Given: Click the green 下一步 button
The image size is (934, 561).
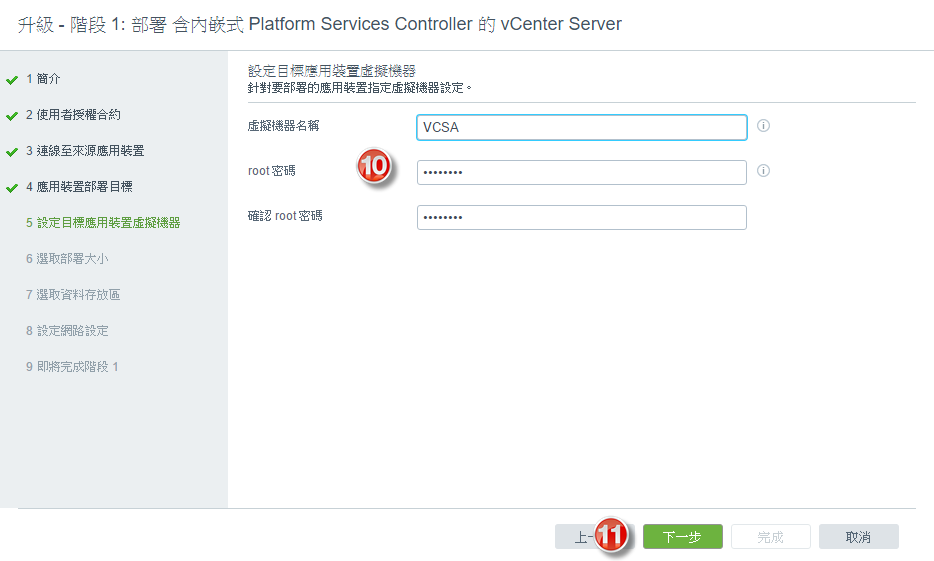Looking at the screenshot, I should (683, 537).
